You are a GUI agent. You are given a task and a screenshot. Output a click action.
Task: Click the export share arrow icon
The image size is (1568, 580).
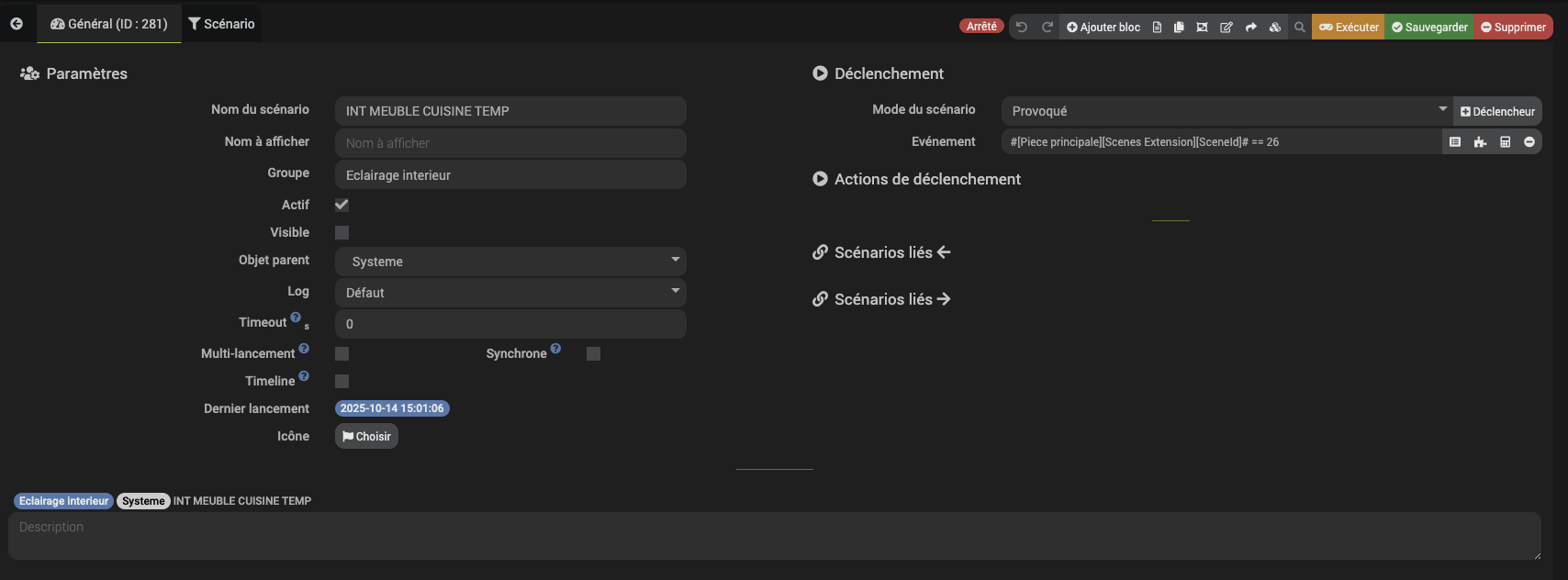[x=1250, y=28]
